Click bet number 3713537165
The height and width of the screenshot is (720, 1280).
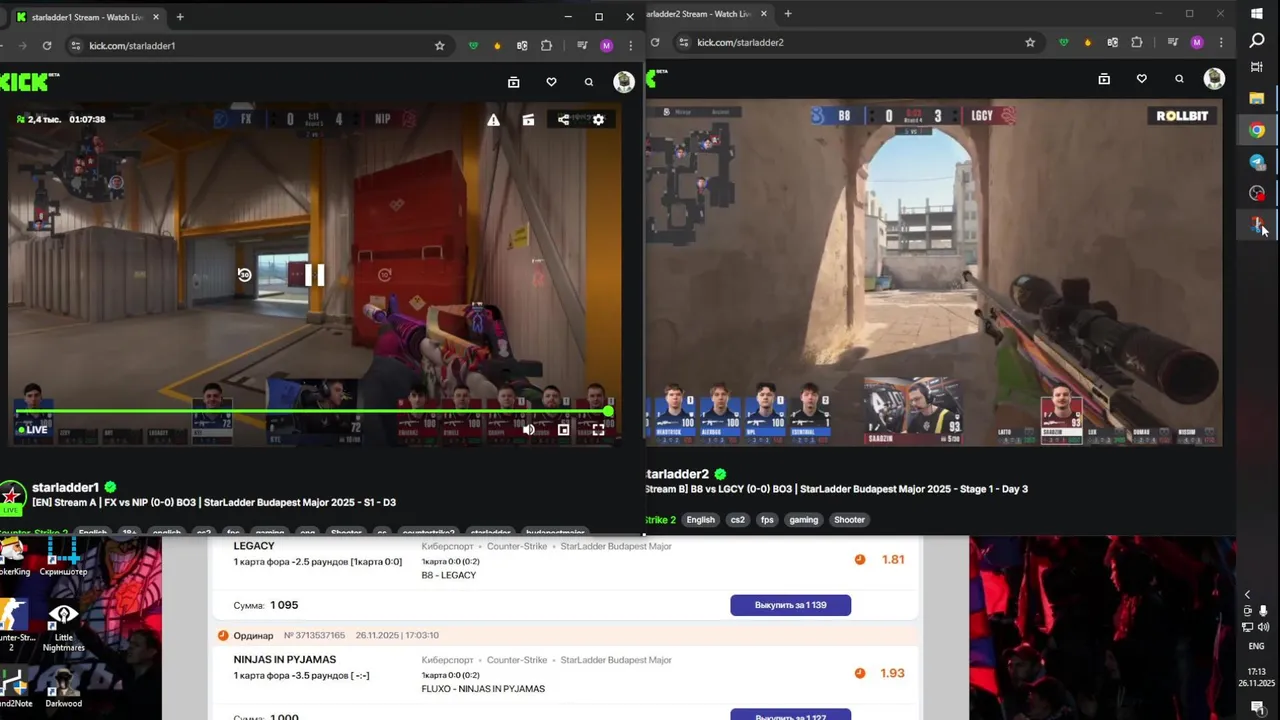point(314,635)
